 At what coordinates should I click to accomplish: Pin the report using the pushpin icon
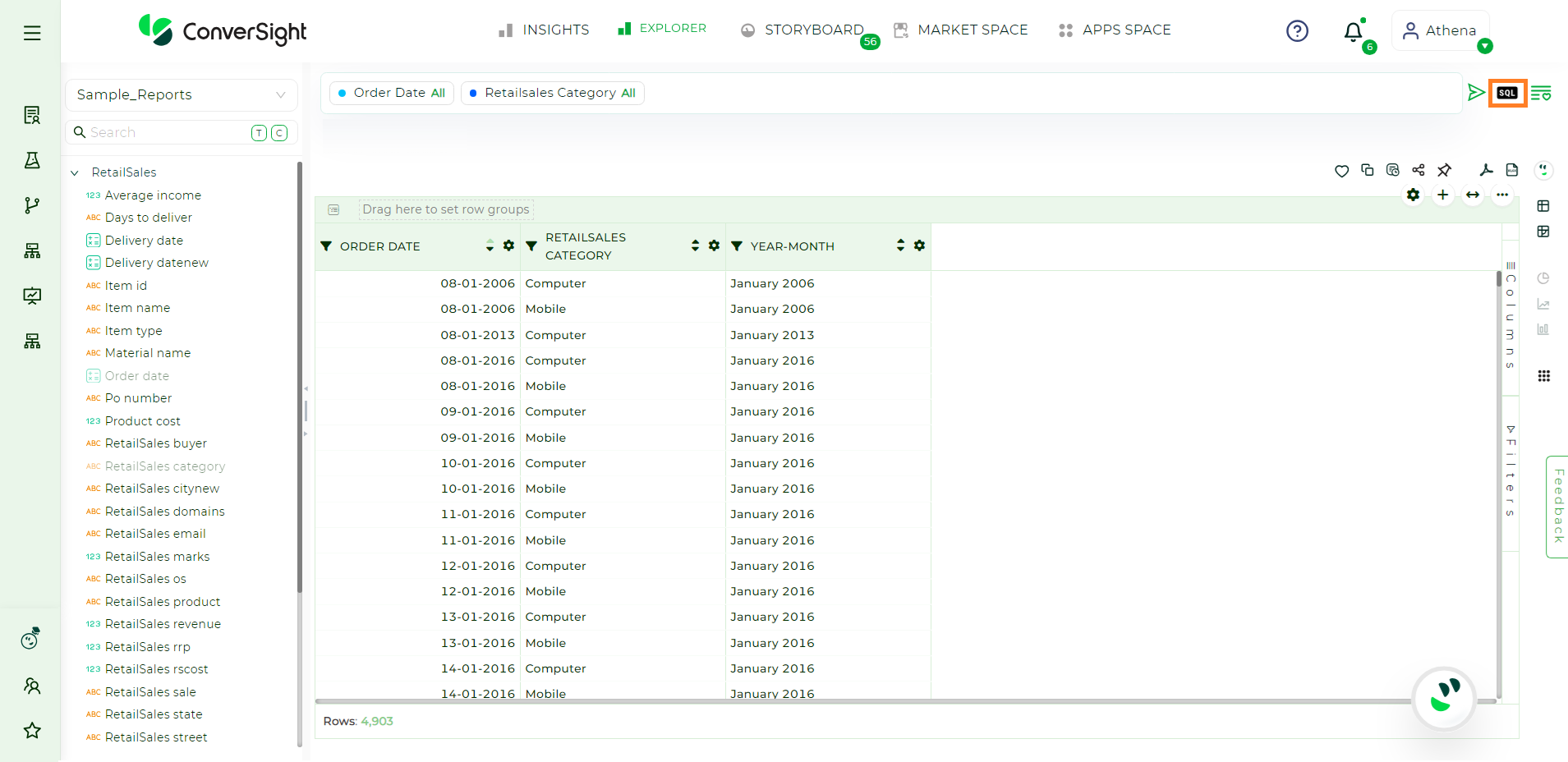[1444, 170]
